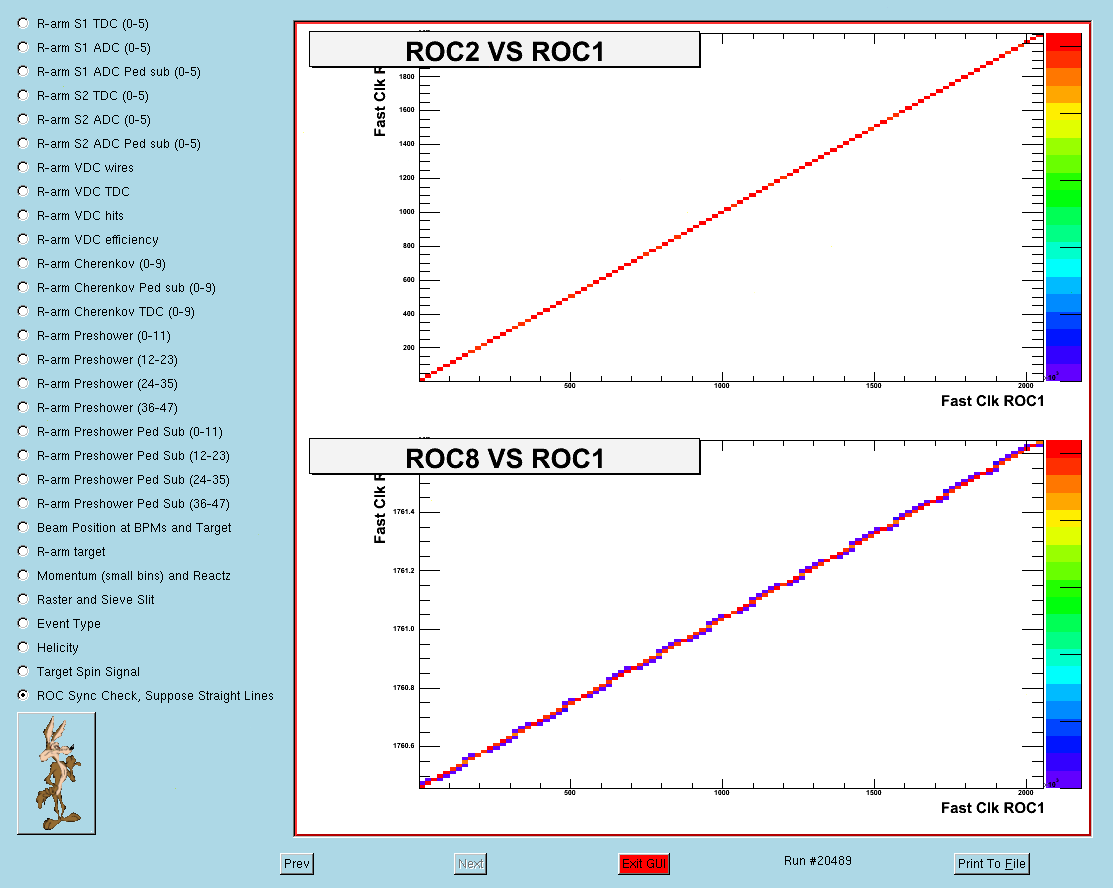This screenshot has width=1113, height=888.
Task: Select R-arm VDC efficiency
Action: click(23, 239)
